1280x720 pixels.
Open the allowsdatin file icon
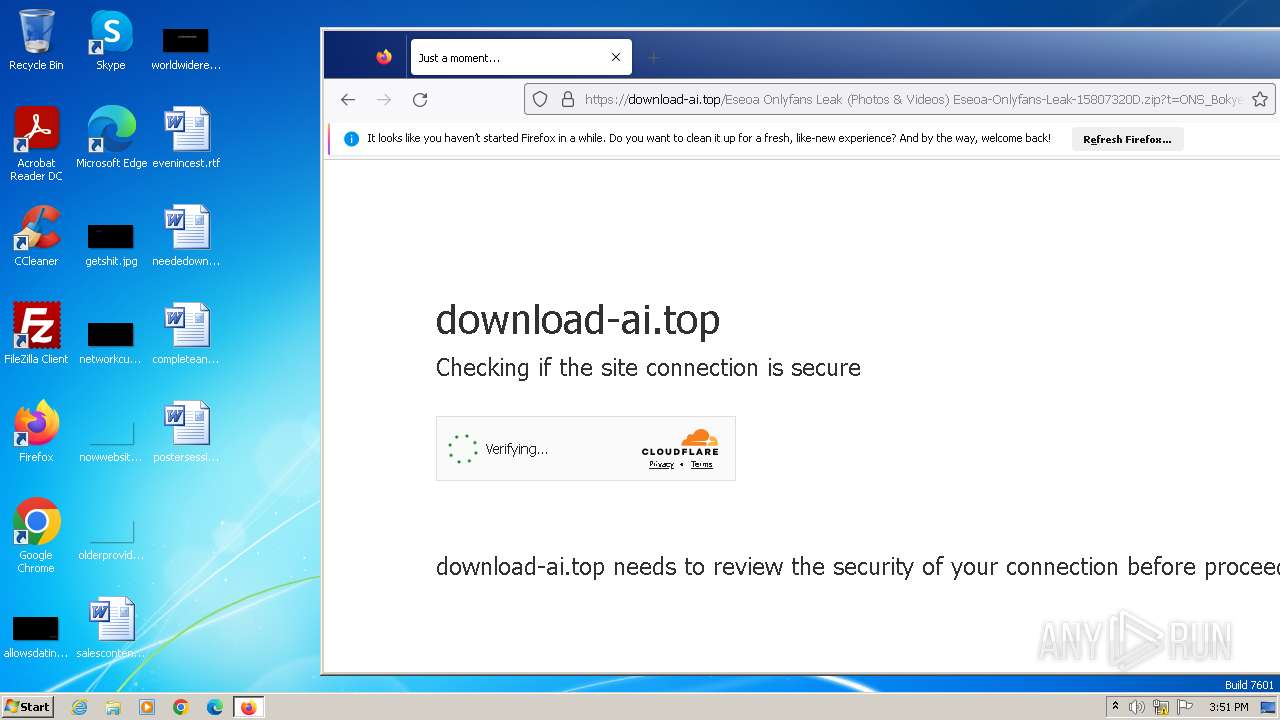coord(36,637)
